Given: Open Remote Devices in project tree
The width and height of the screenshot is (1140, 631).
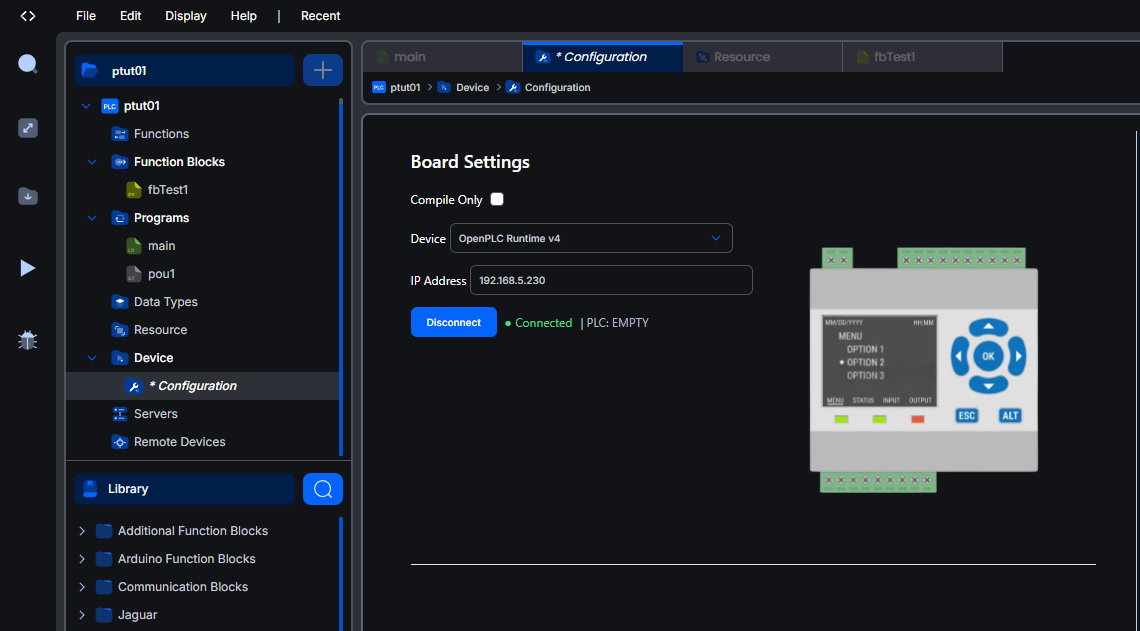Looking at the screenshot, I should click(x=179, y=442).
